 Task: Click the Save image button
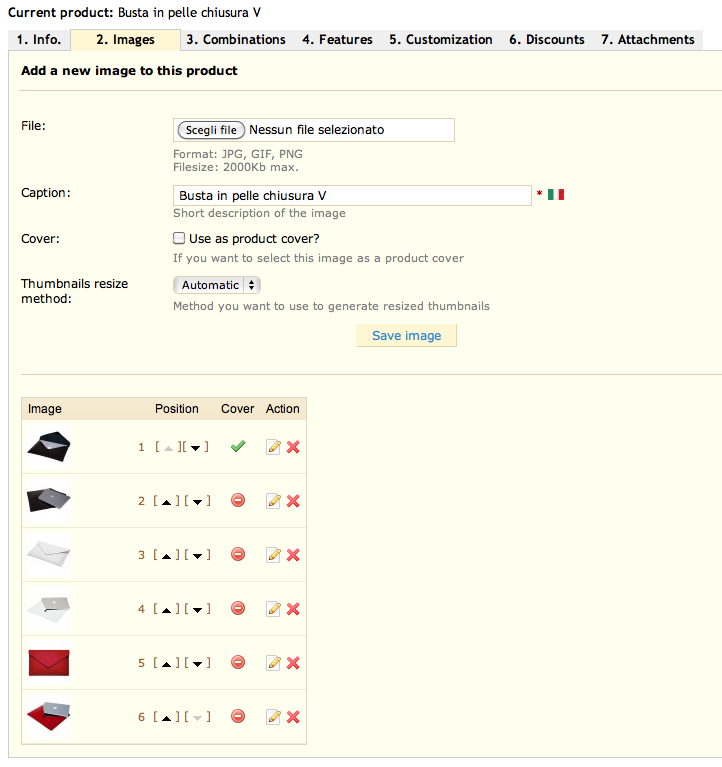(406, 336)
